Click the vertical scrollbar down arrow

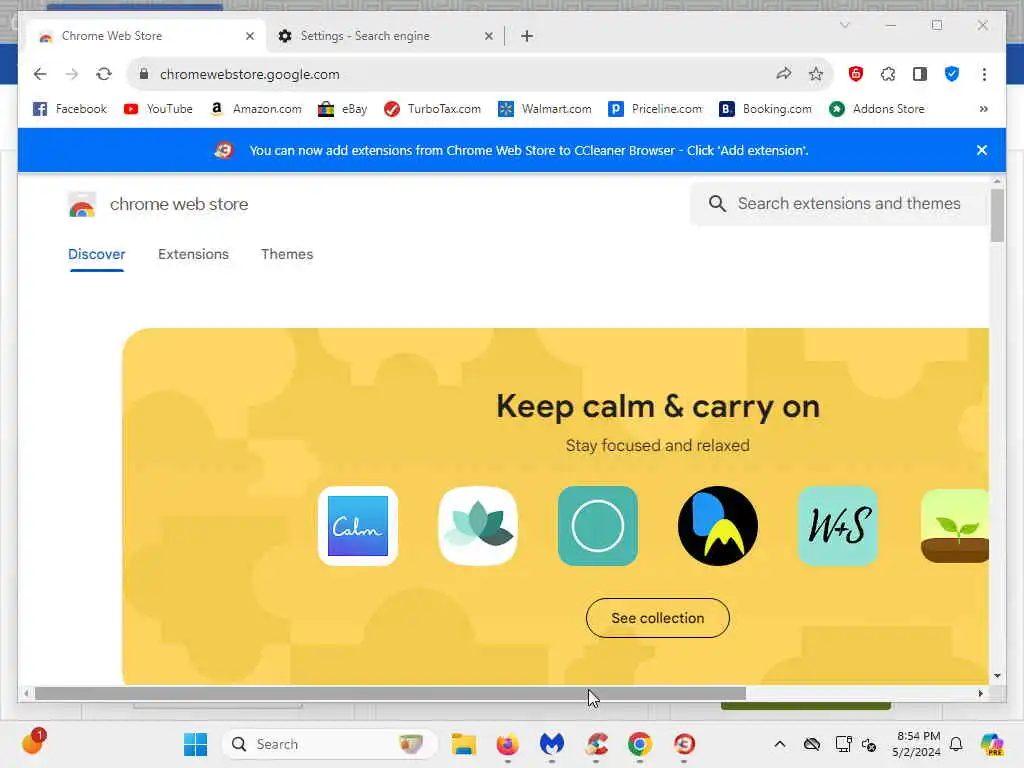click(997, 676)
